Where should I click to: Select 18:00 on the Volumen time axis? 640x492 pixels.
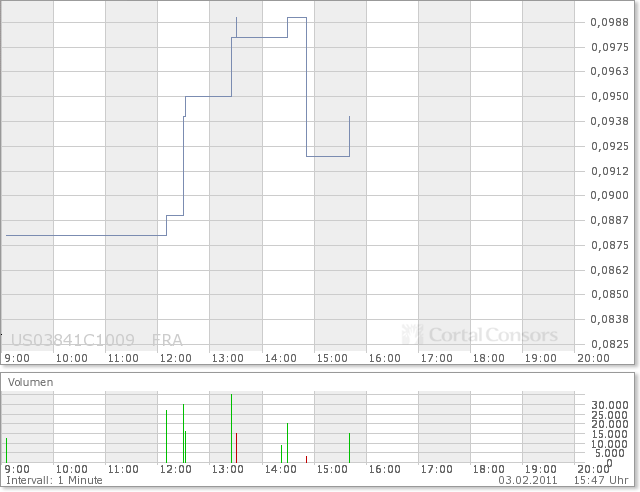(x=489, y=470)
